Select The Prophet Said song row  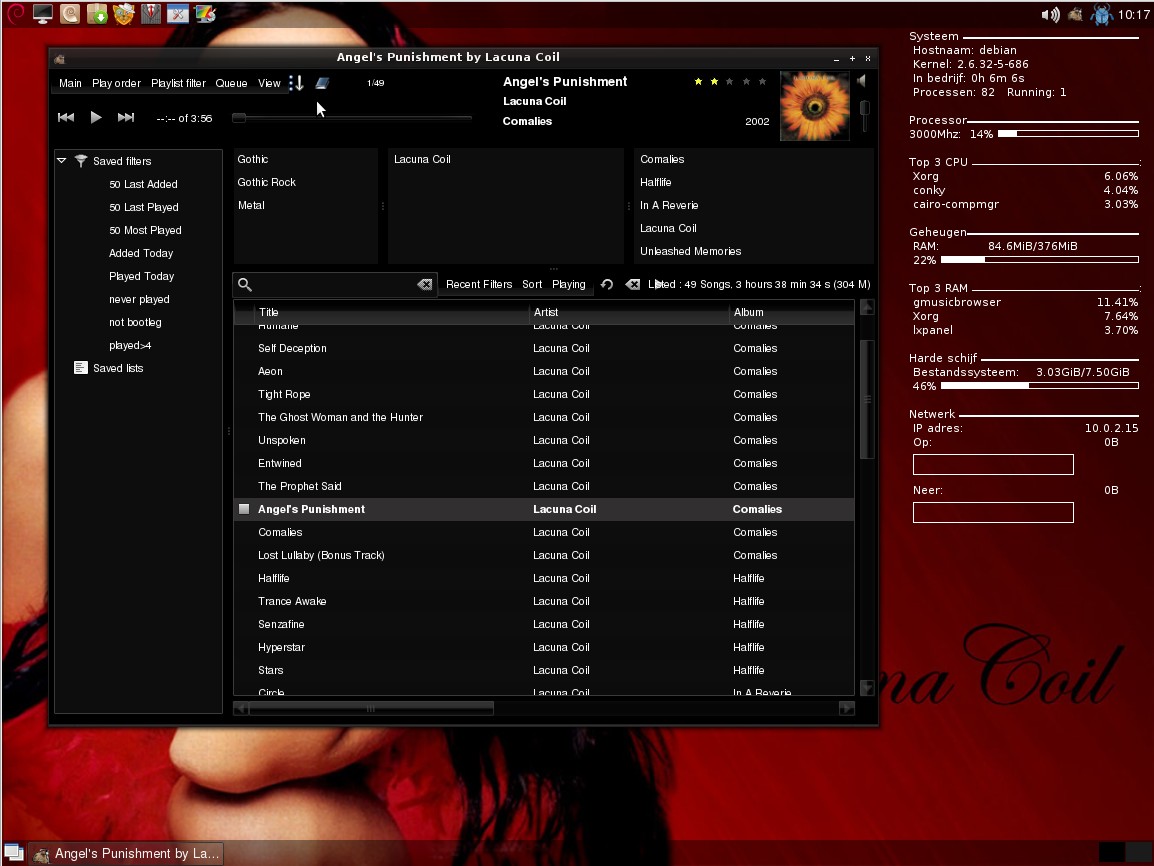544,486
